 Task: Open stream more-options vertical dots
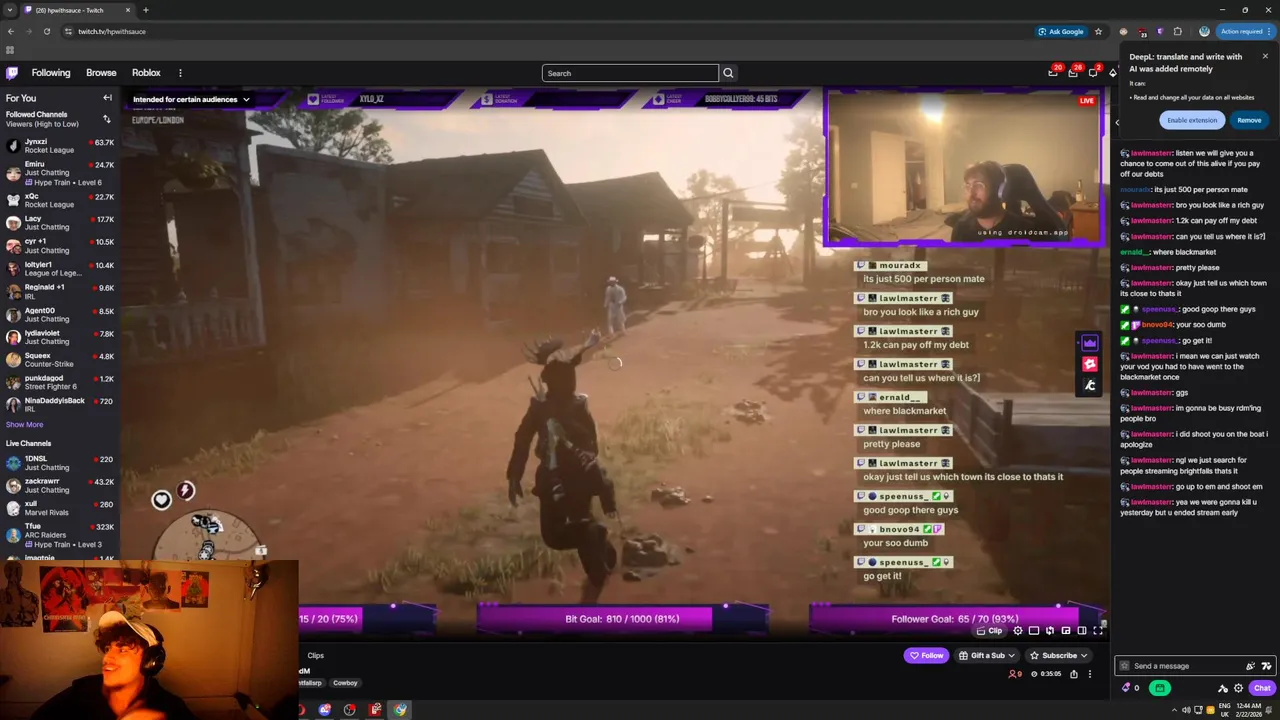click(x=1090, y=674)
